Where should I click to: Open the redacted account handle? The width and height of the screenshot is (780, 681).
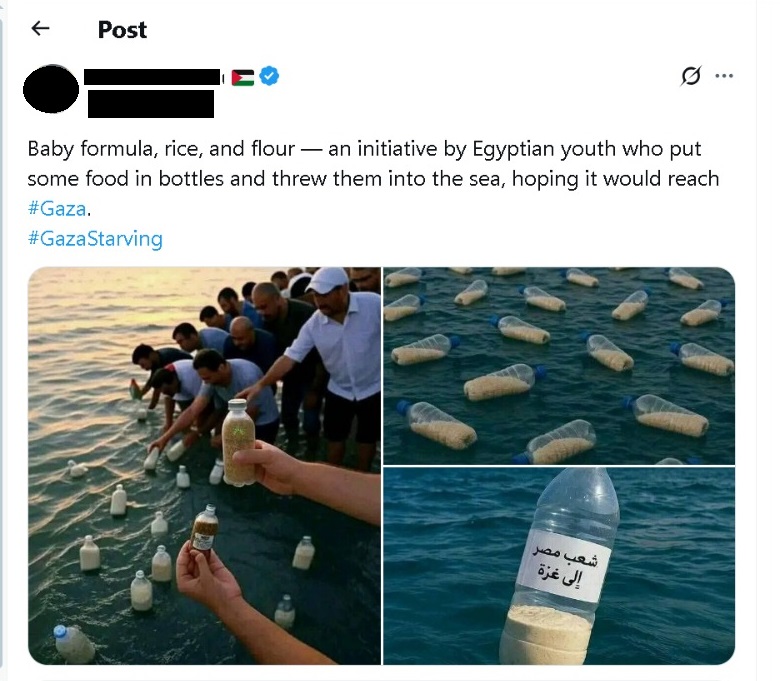(x=151, y=103)
